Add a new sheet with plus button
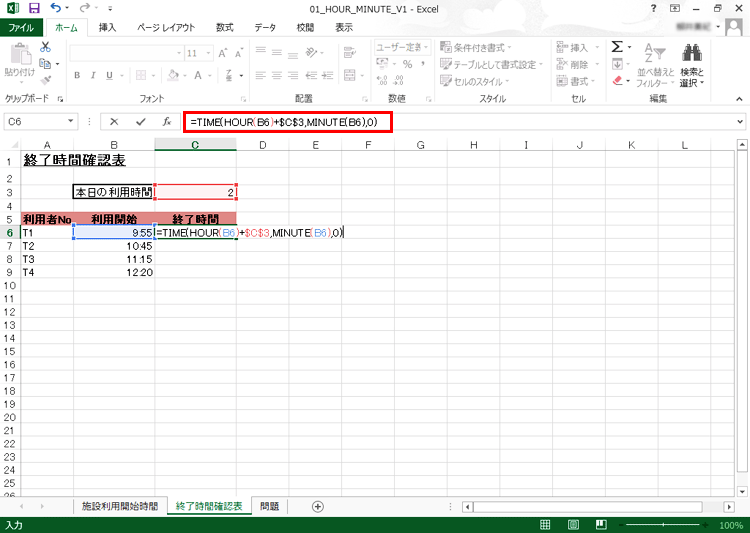The image size is (750, 533). (x=318, y=506)
